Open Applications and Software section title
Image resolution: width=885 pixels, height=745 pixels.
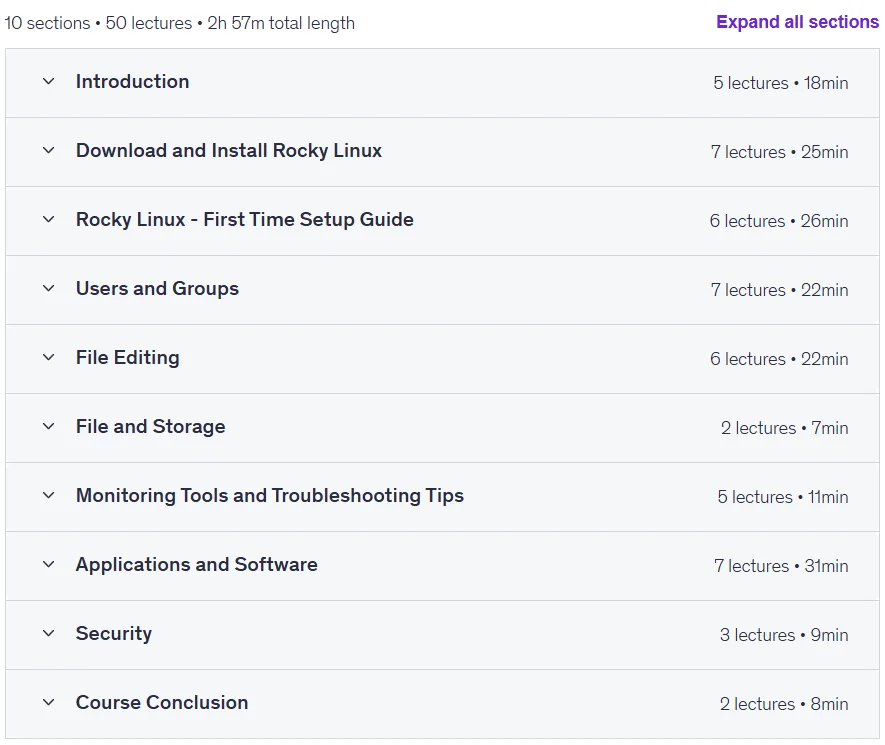point(196,564)
